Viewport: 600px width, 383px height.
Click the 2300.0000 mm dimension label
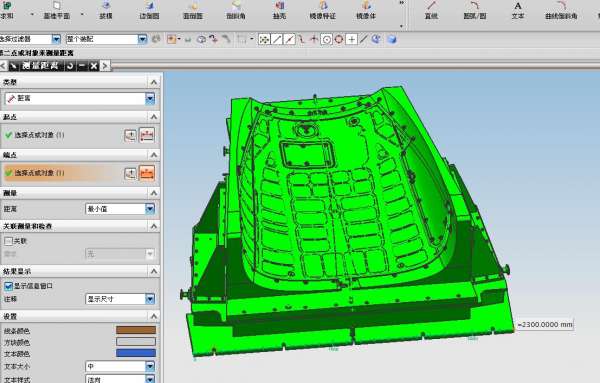(x=545, y=324)
